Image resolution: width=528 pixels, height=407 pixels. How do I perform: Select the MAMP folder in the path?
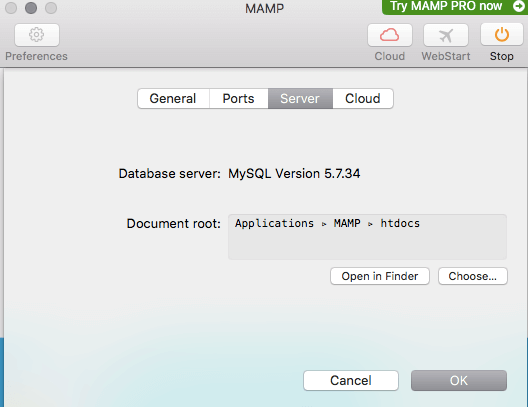pyautogui.click(x=347, y=224)
